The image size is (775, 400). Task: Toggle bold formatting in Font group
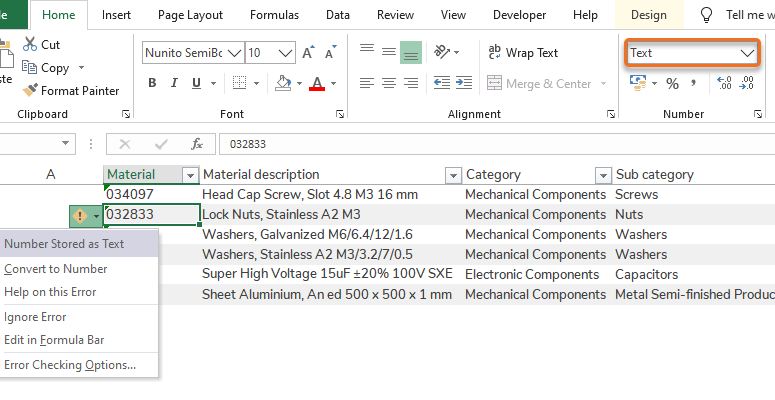153,83
